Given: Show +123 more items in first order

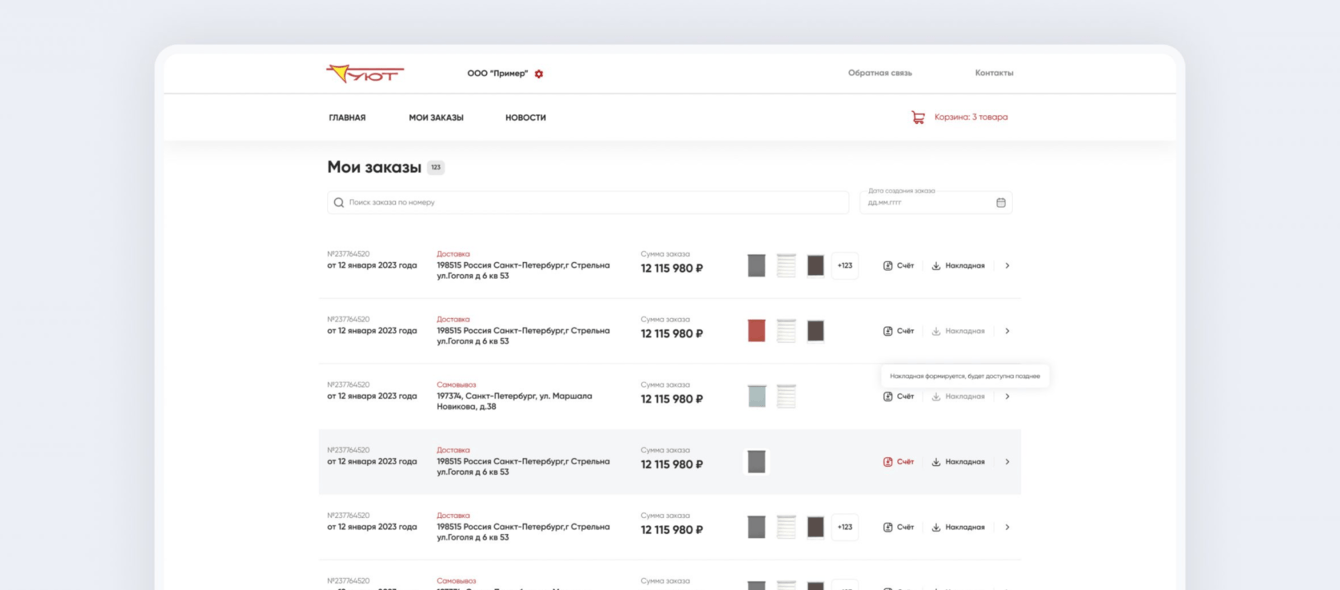Looking at the screenshot, I should [x=845, y=266].
